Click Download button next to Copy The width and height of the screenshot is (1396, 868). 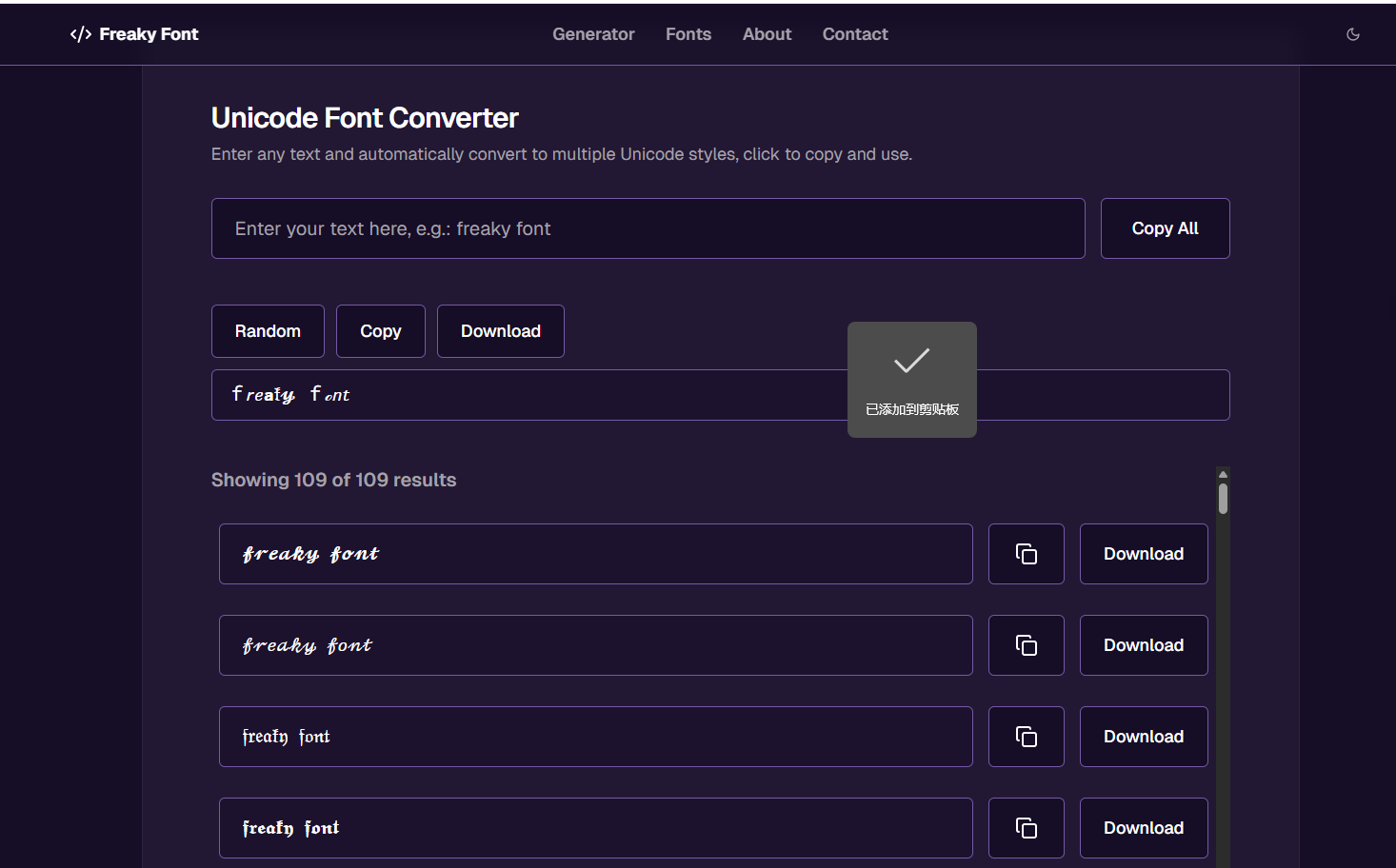pyautogui.click(x=500, y=331)
